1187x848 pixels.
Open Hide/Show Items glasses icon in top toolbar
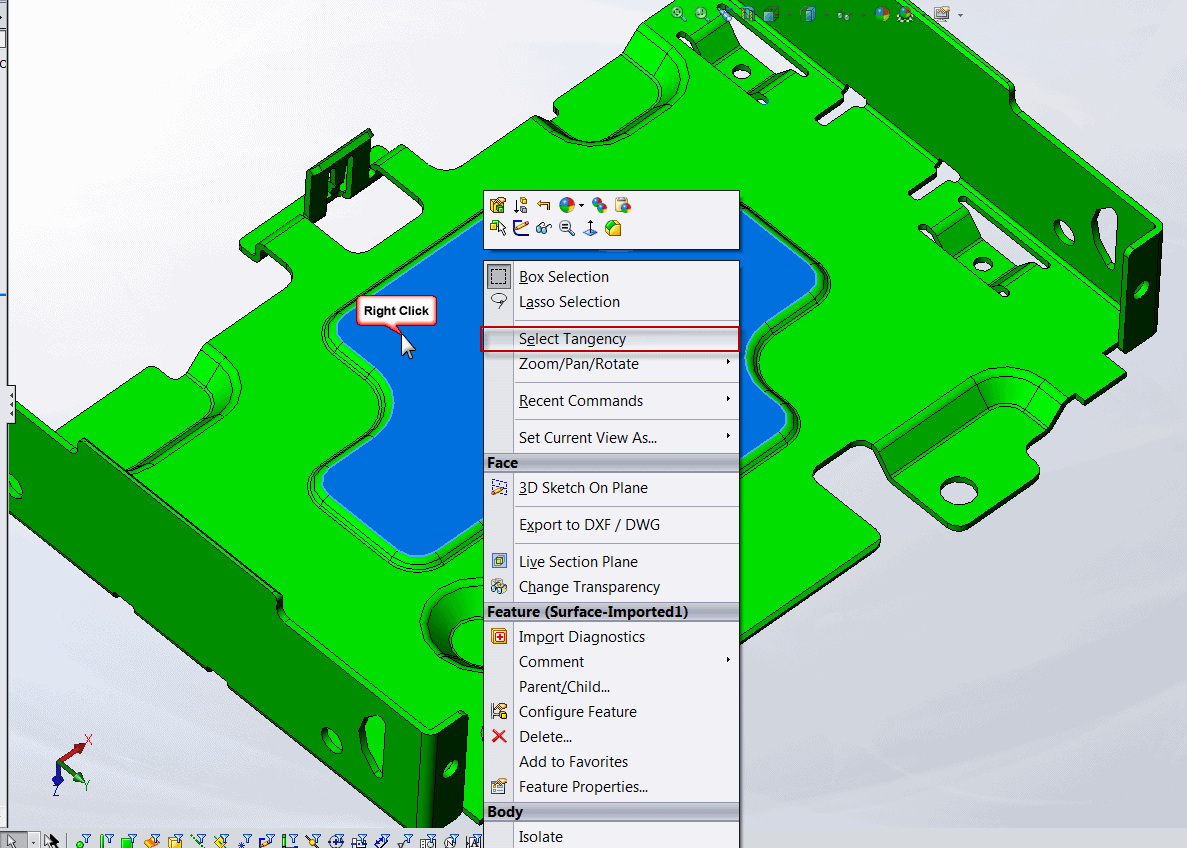click(x=844, y=14)
